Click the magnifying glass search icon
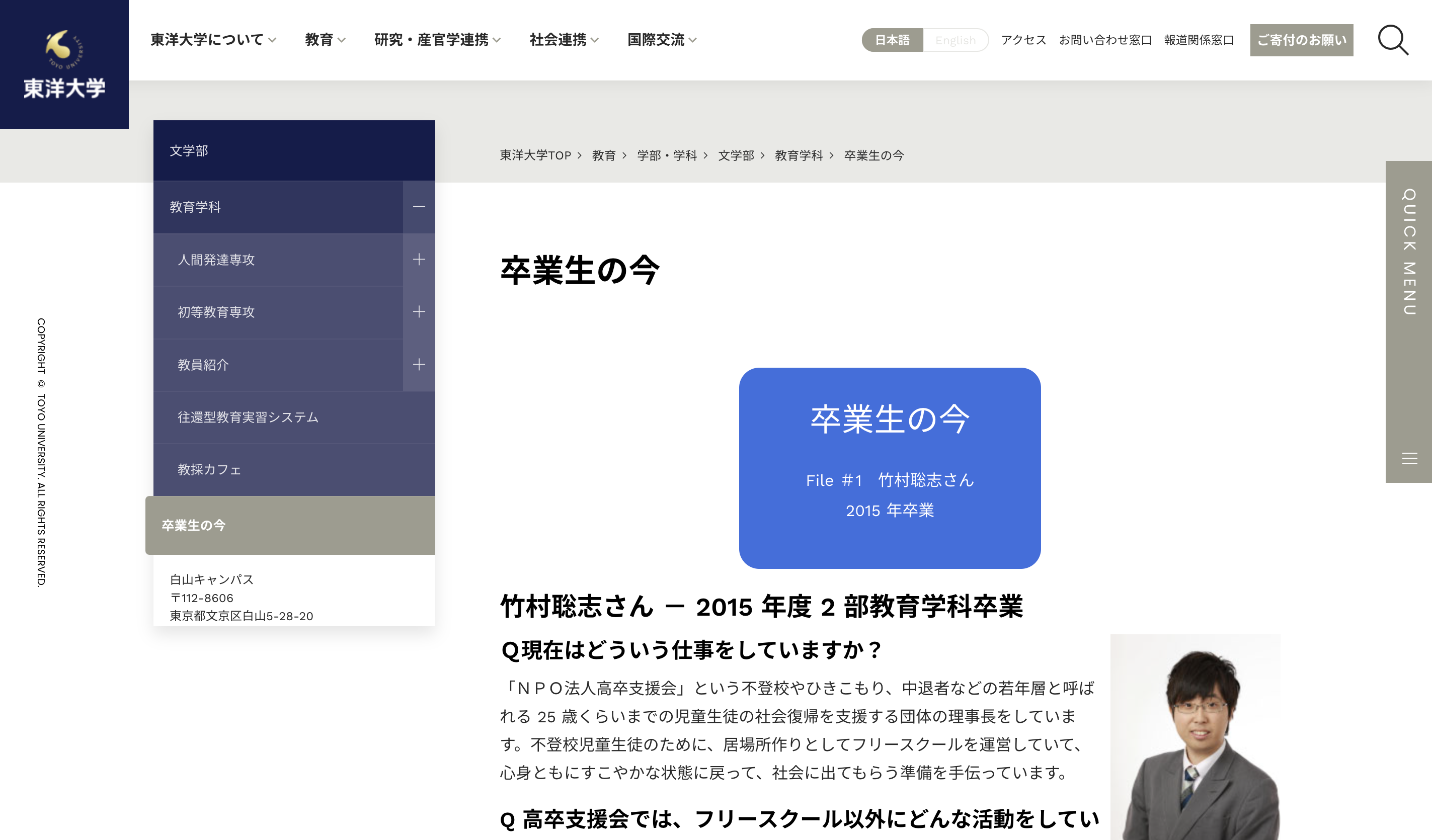Screen dimensions: 1432x840 [x=1393, y=40]
